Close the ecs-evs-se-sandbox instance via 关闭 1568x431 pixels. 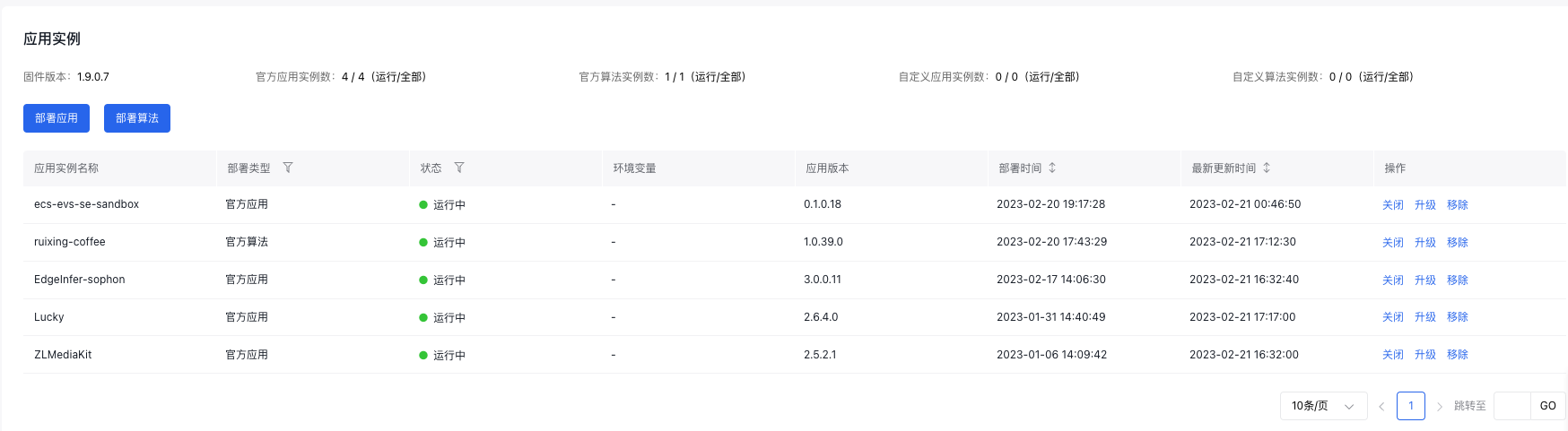pos(1393,205)
